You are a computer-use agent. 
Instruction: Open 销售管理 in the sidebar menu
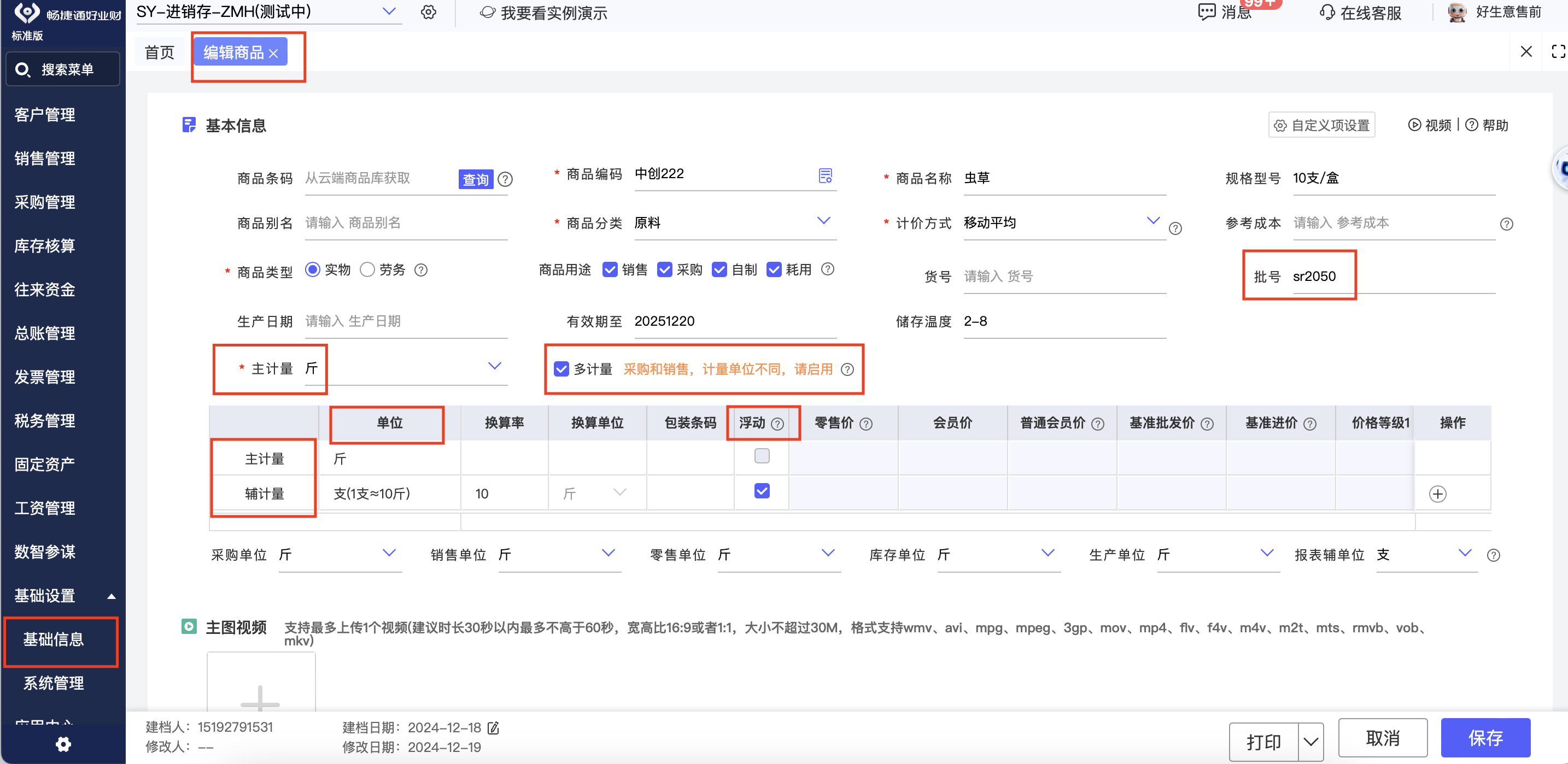45,158
